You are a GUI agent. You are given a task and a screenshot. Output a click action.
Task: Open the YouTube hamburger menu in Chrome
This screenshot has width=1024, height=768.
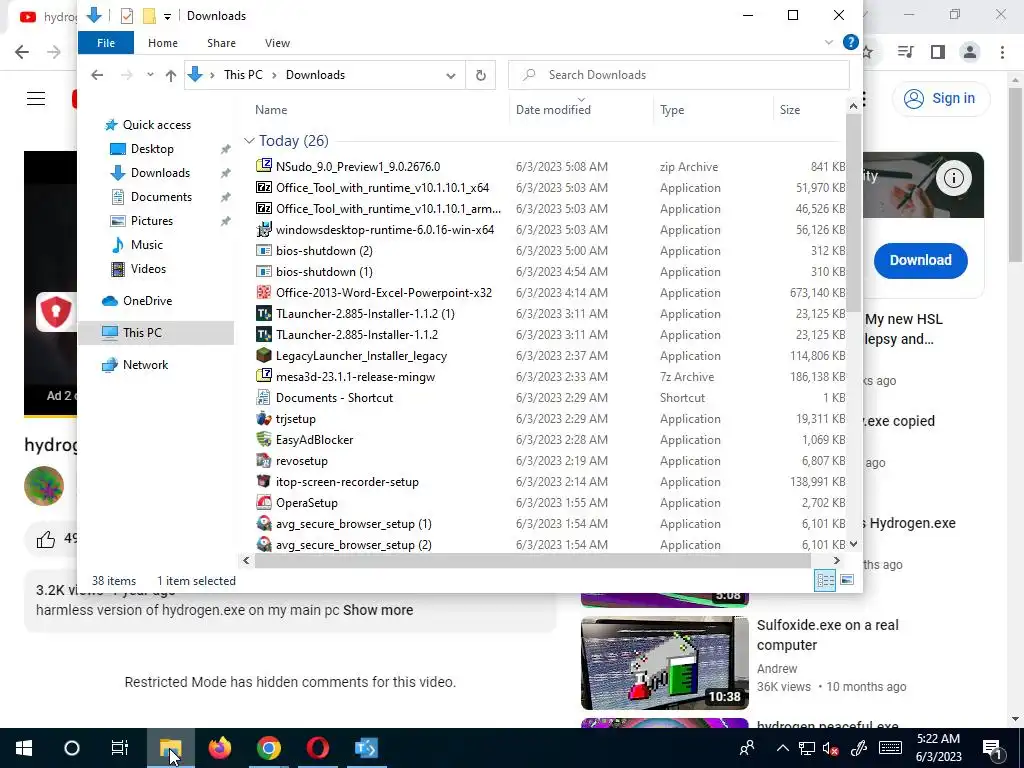[36, 99]
